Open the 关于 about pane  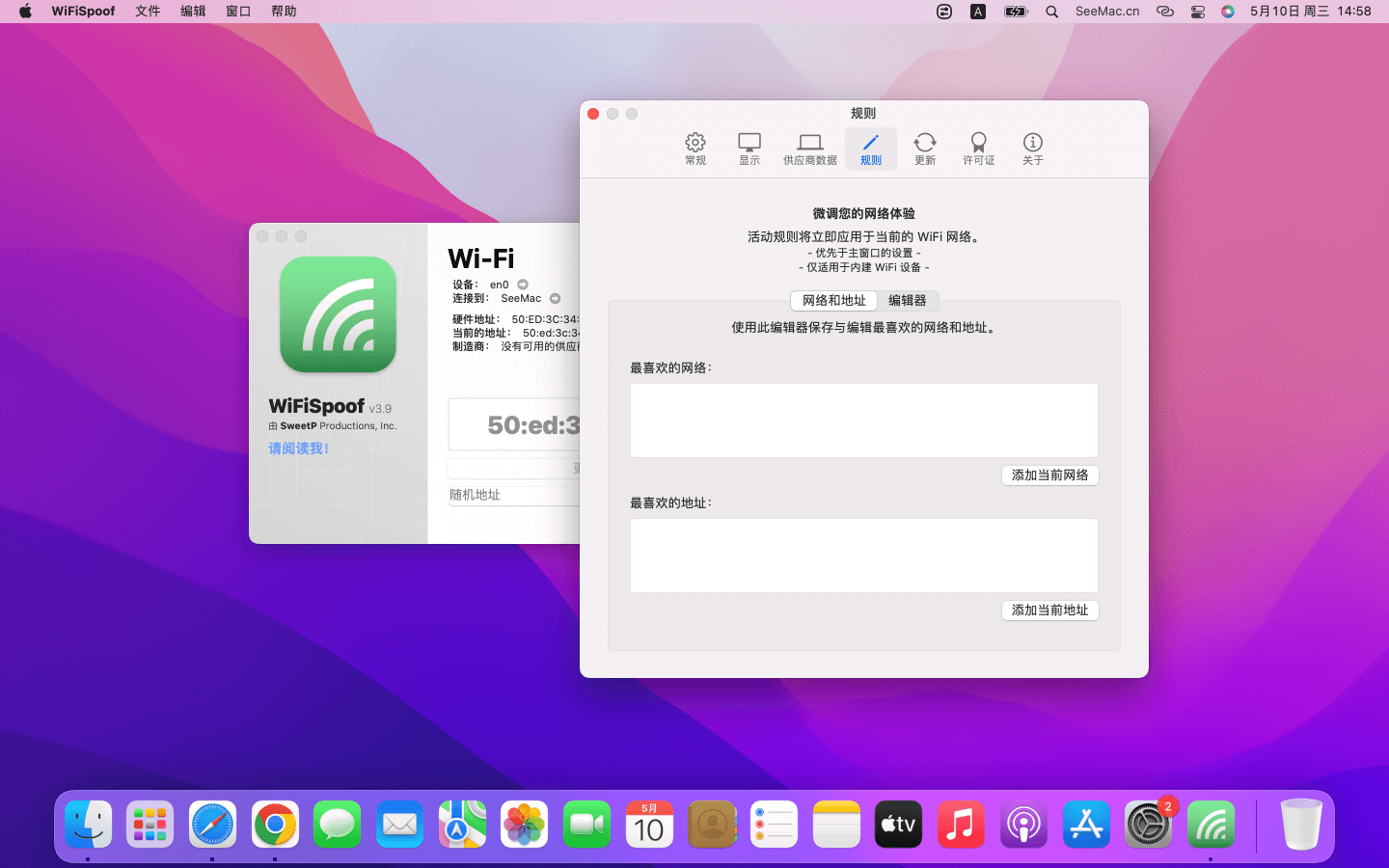point(1032,149)
